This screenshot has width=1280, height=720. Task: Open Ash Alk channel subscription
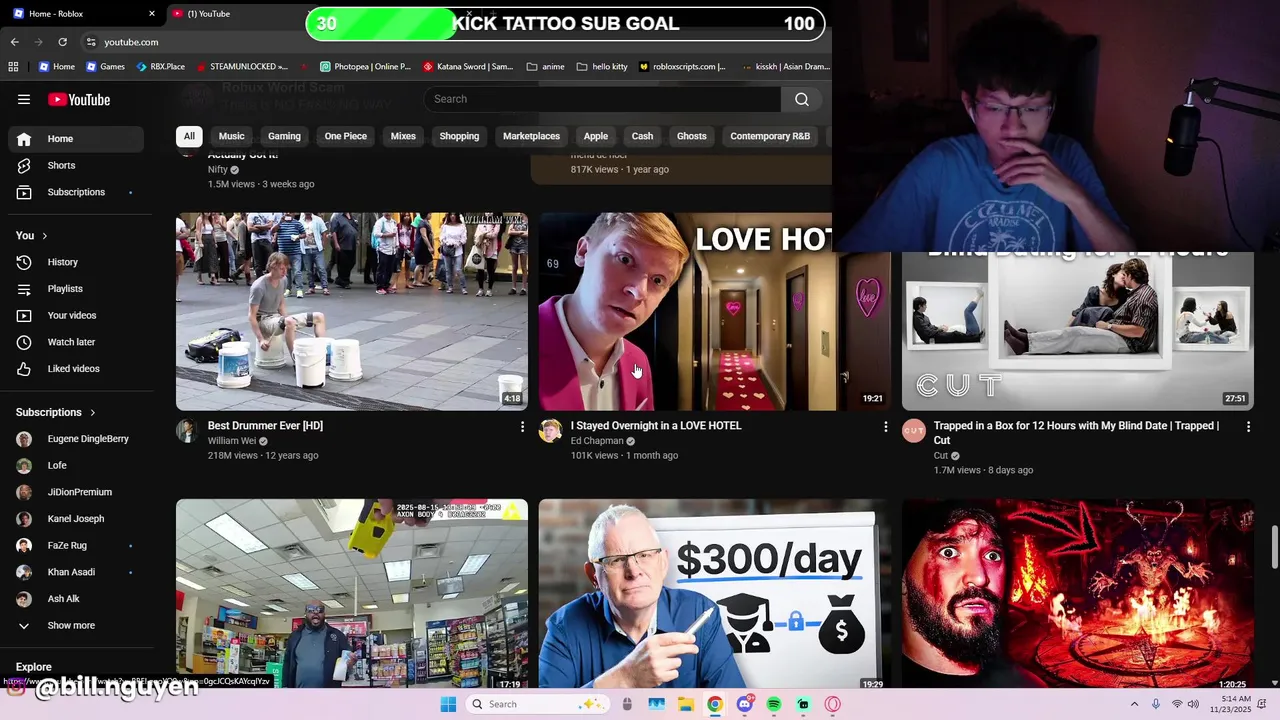click(x=76, y=599)
